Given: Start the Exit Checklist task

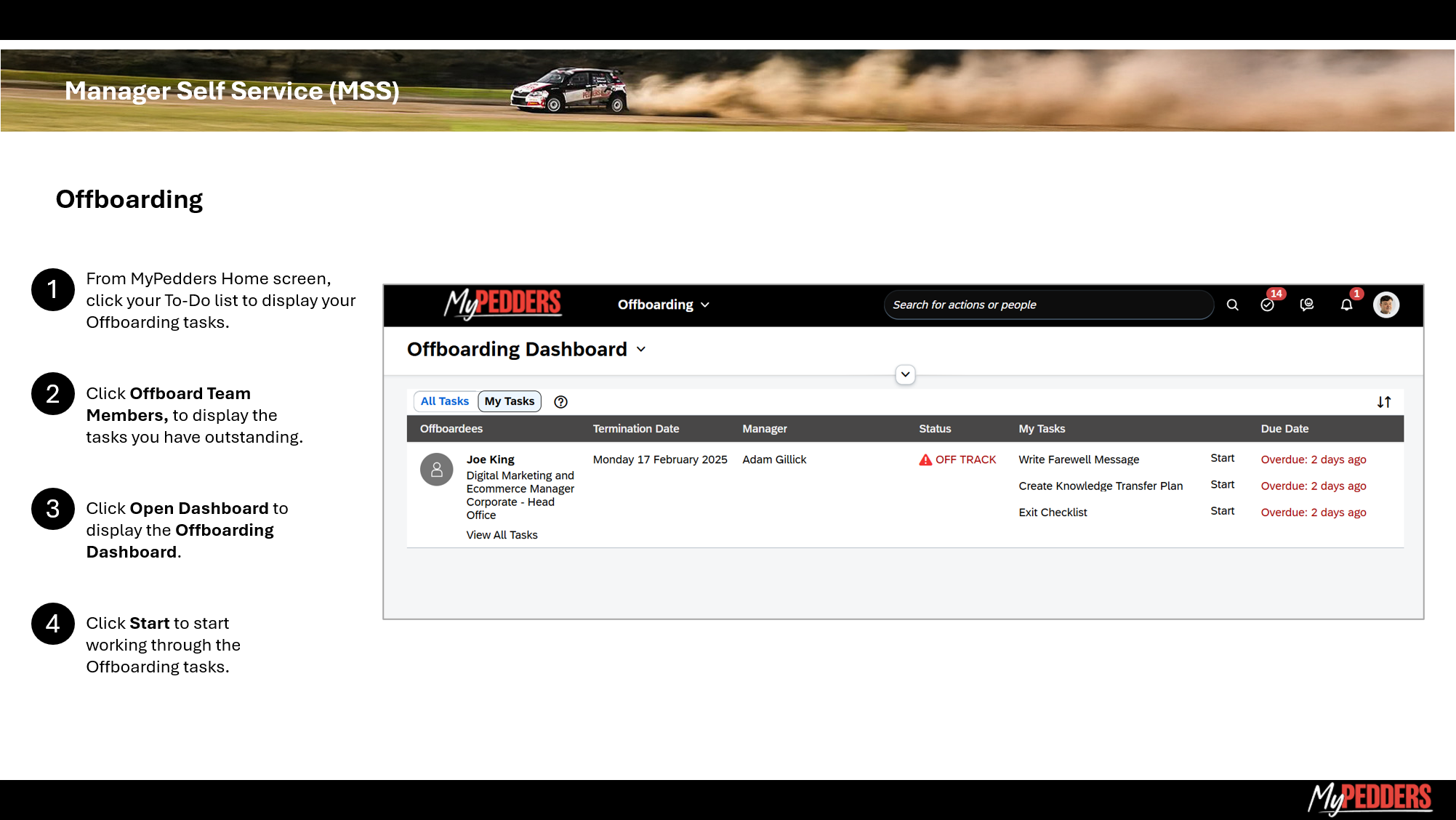Looking at the screenshot, I should coord(1222,511).
